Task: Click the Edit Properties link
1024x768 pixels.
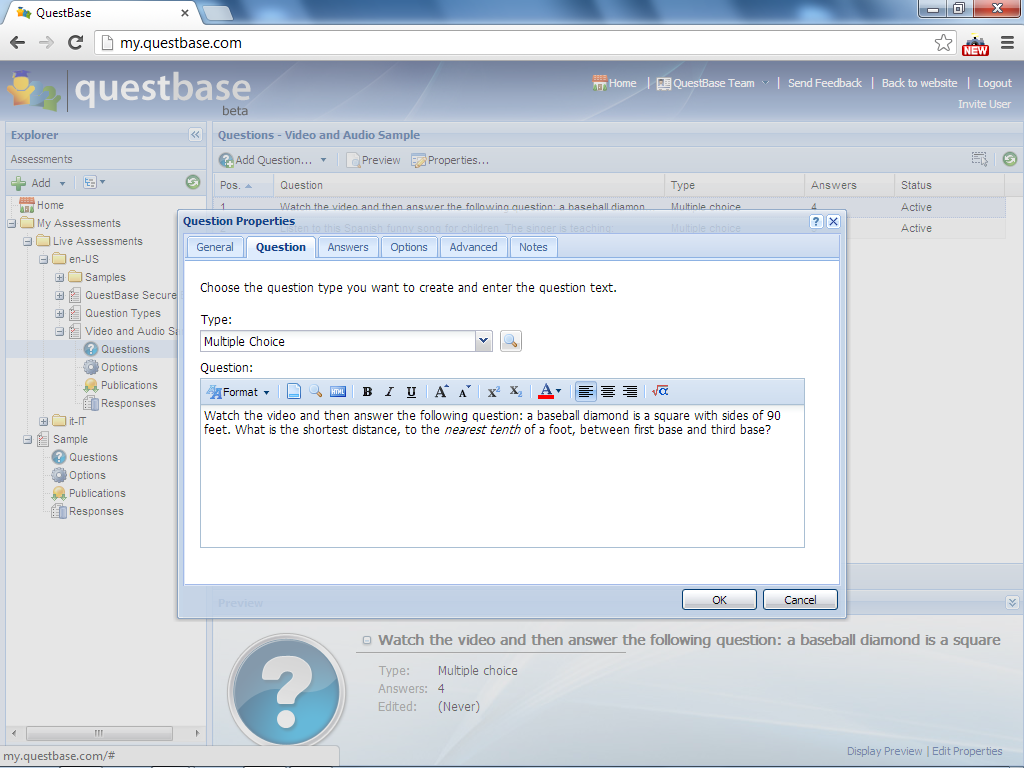Action: 967,751
